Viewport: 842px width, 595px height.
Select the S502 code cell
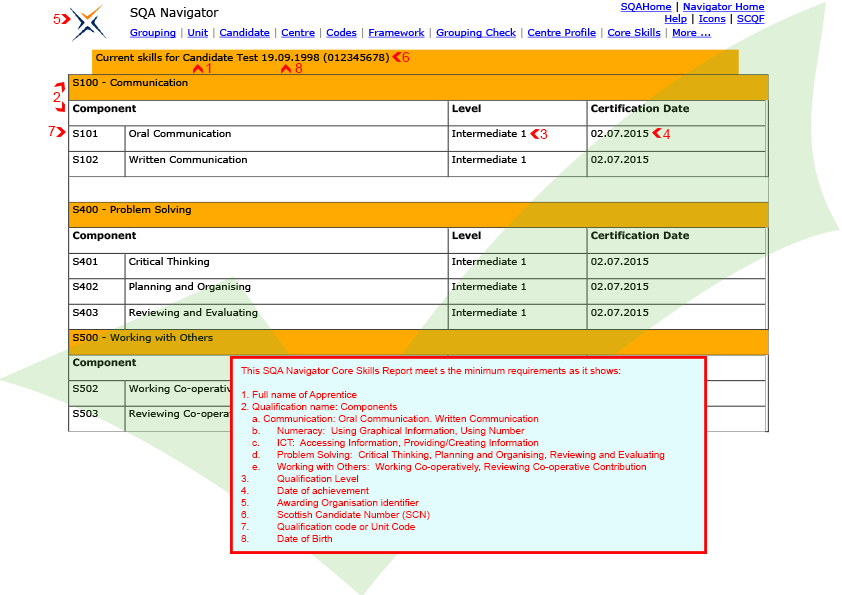[97, 393]
